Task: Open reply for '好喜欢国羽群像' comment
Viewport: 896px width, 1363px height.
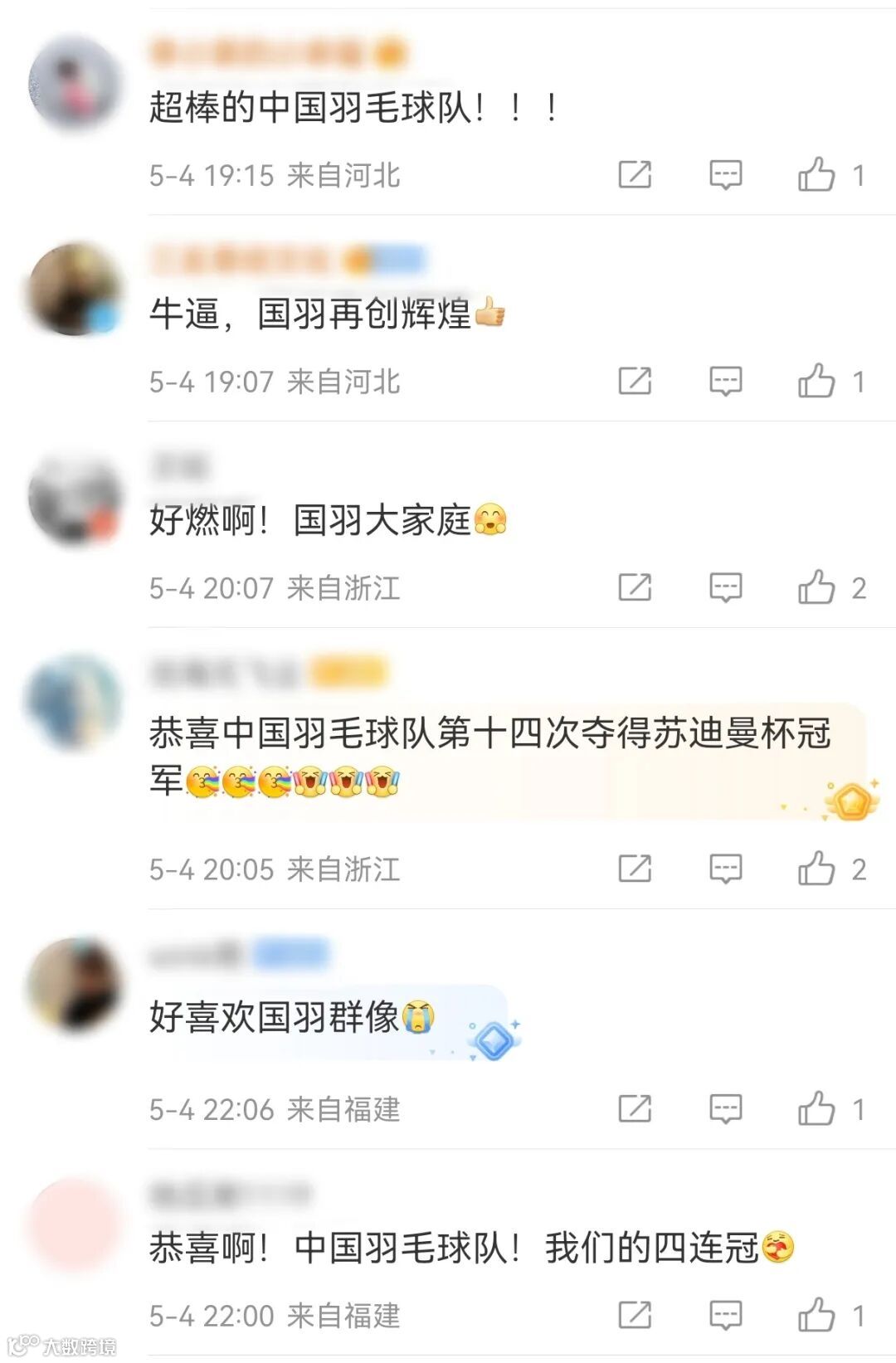Action: point(725,1109)
